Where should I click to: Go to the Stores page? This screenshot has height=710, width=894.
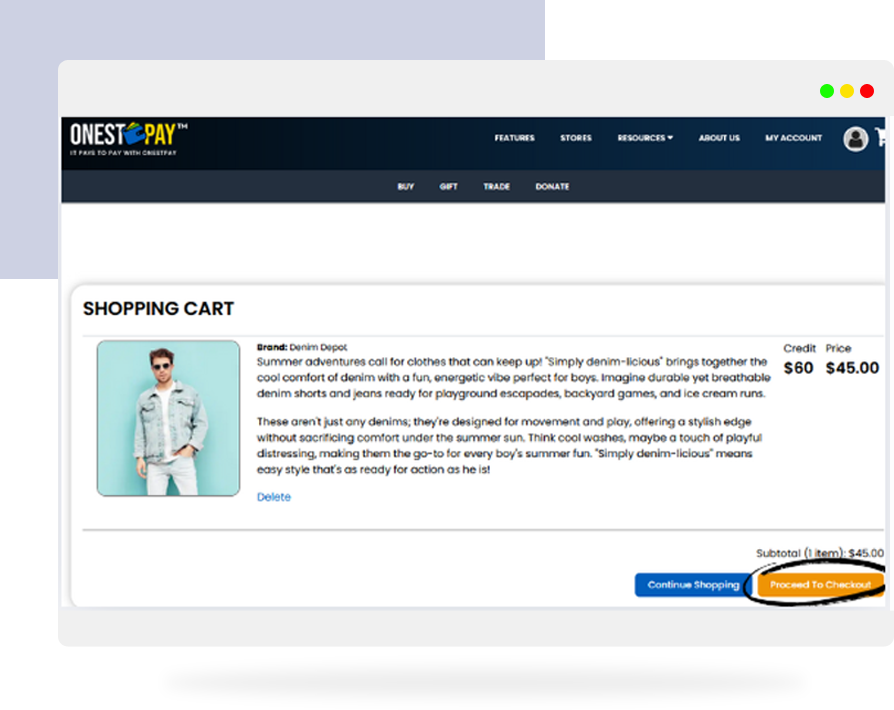point(576,138)
